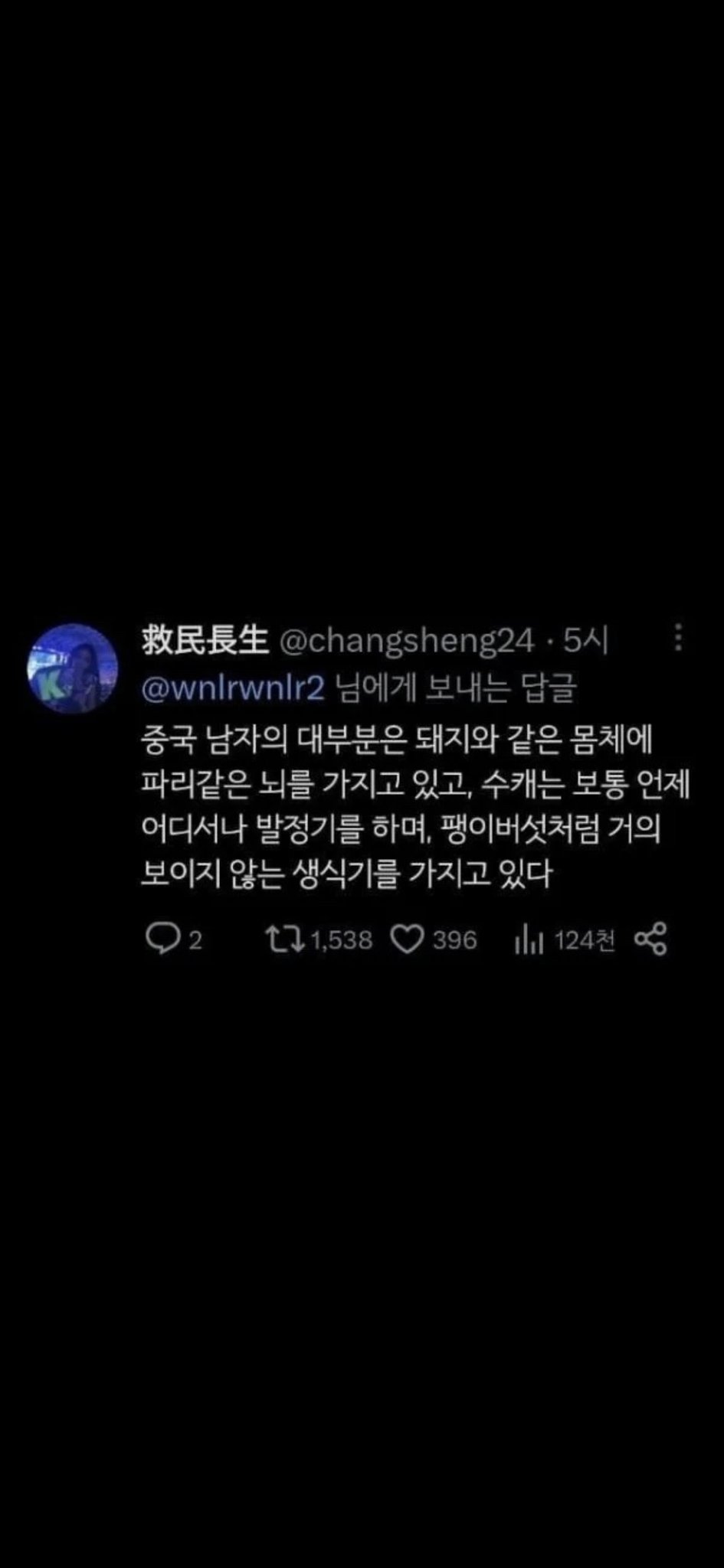Click the retweet count 1,538
Image resolution: width=724 pixels, height=1568 pixels.
coord(341,940)
